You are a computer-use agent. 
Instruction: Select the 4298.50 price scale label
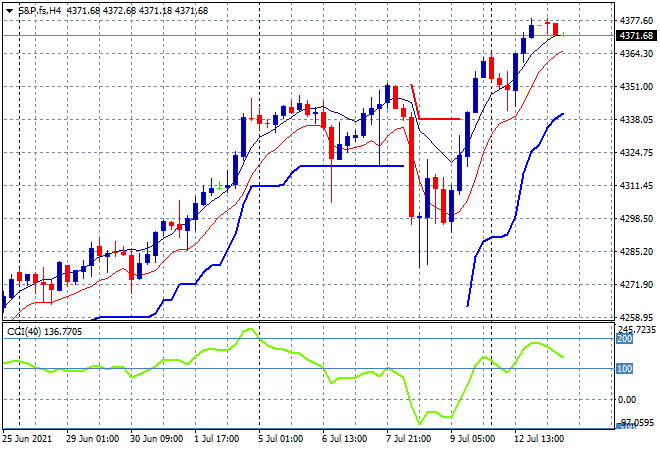636,218
